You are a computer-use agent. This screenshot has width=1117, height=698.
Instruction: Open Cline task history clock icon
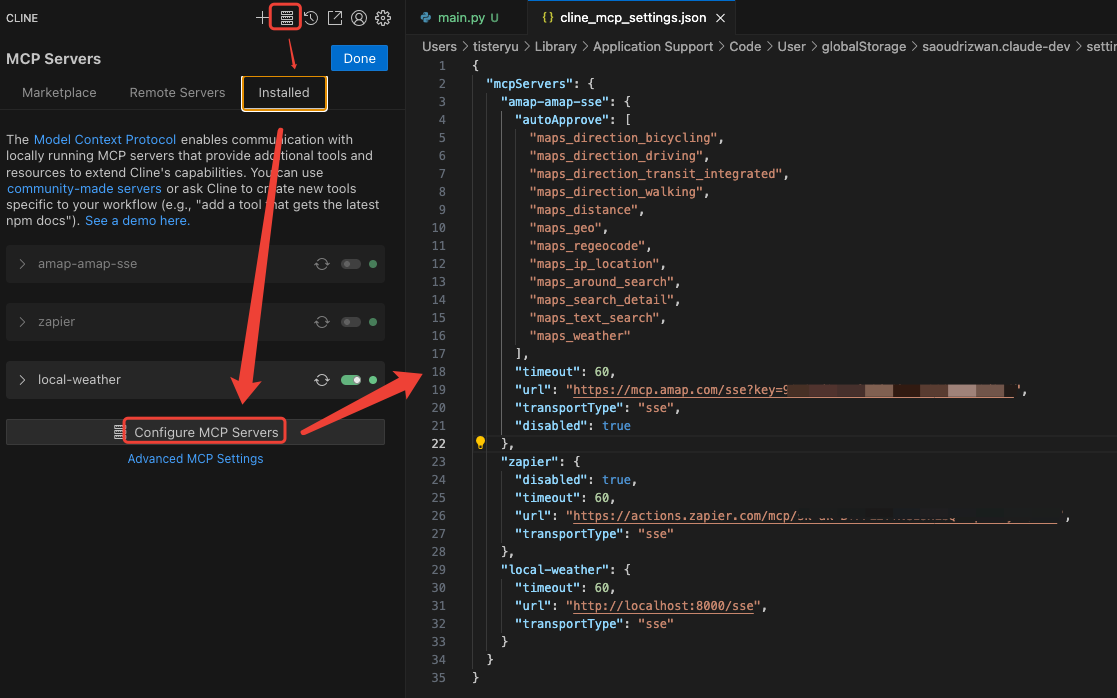[x=311, y=18]
